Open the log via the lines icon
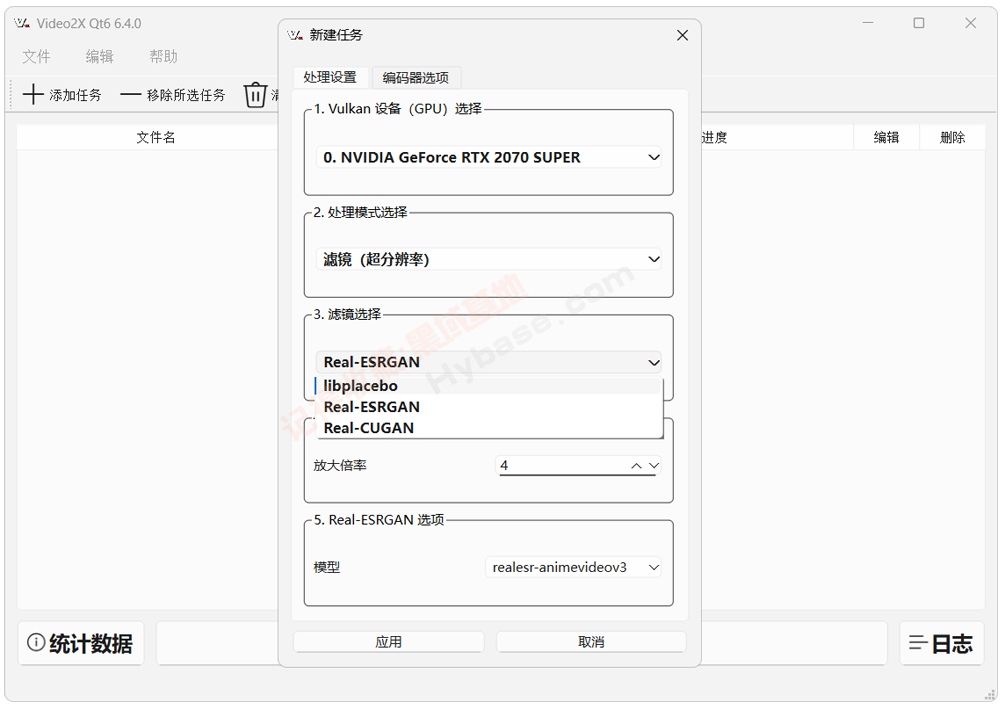Image resolution: width=1002 pixels, height=707 pixels. (x=918, y=642)
